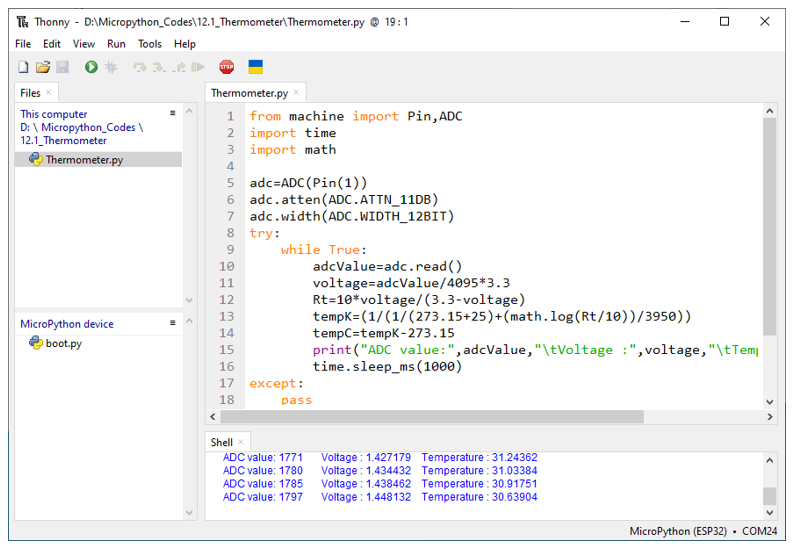Click line 7 'adc.width(ADC.WIDTH_12BIT)'
Image resolution: width=795 pixels, height=549 pixels.
pos(351,216)
